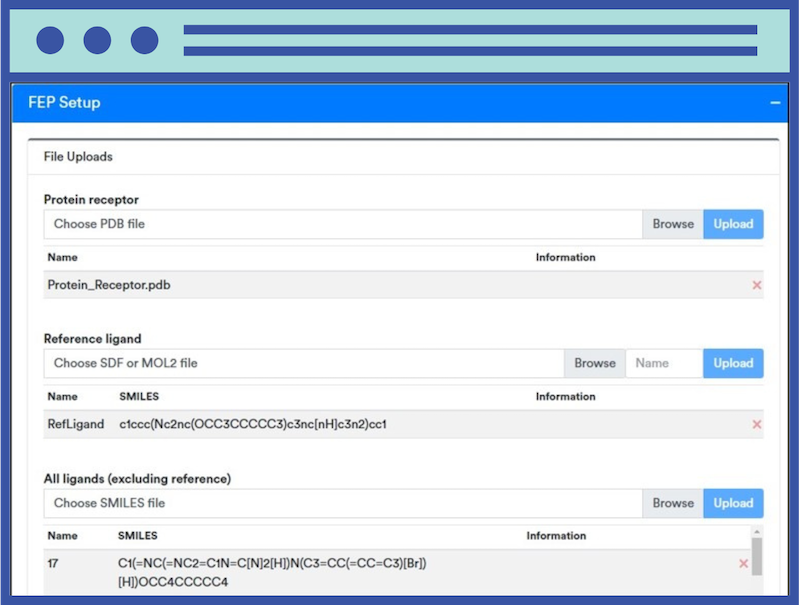Browse for a SMILES ligands file
800x605 pixels.
[x=673, y=503]
